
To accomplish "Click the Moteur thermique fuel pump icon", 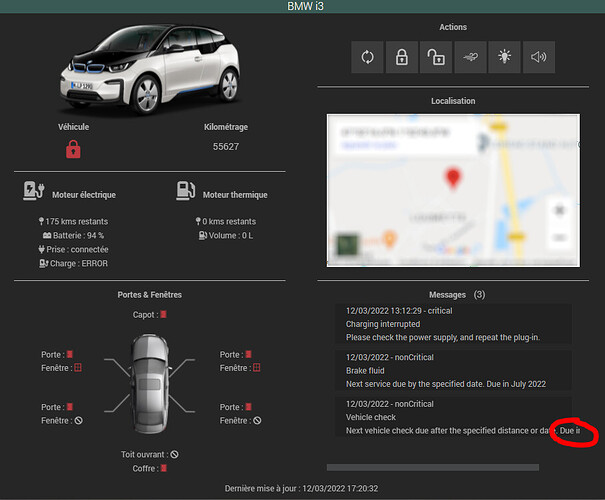I will tap(185, 189).
